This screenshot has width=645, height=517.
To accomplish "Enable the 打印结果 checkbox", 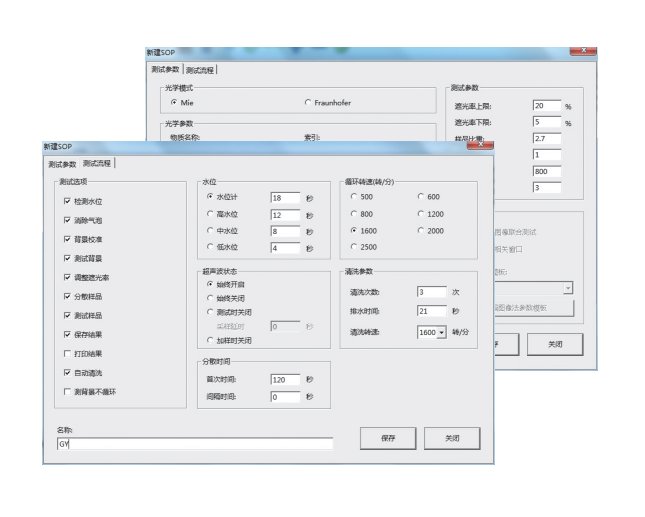I will pos(66,353).
